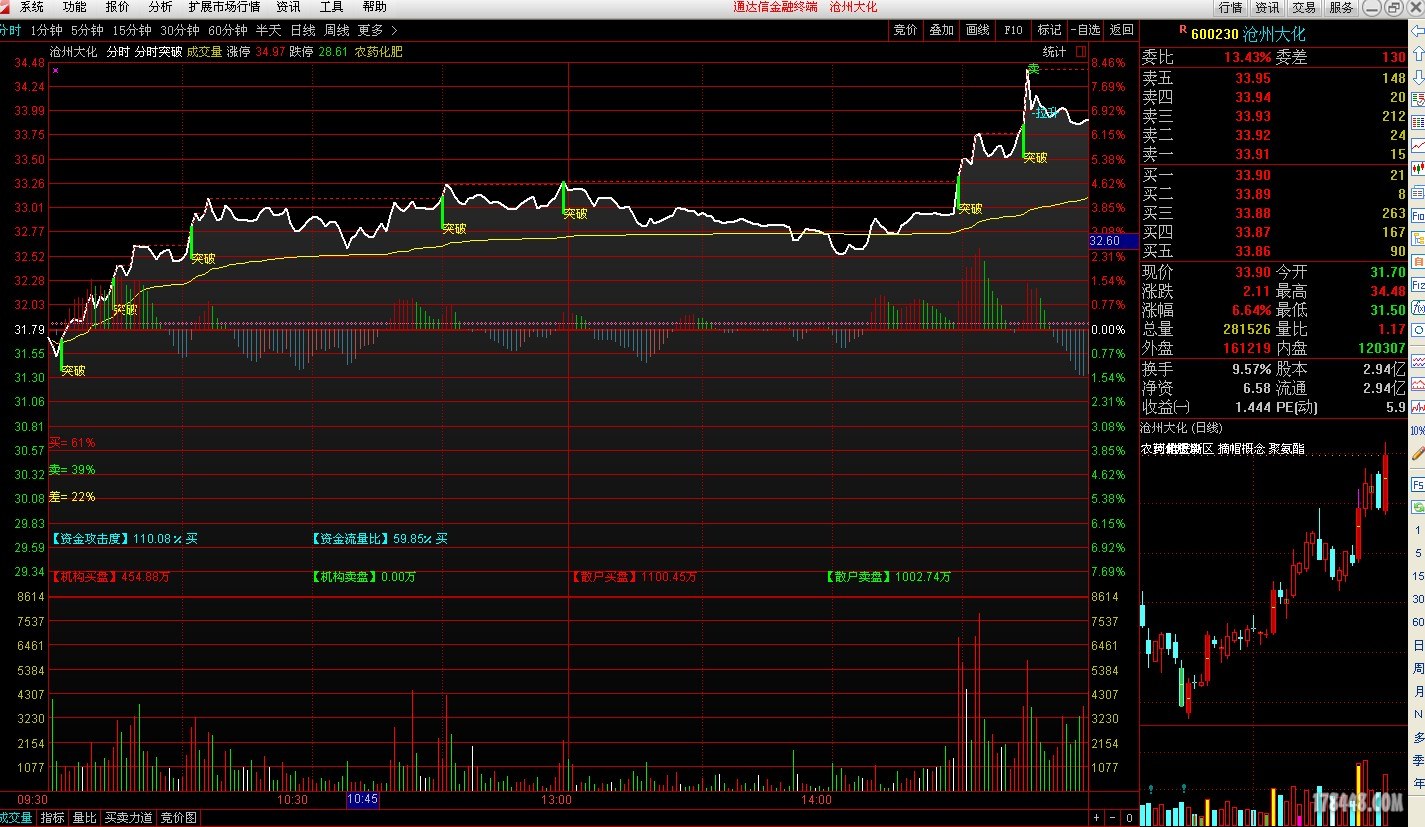
Task: Click the Fiz icon in right sidebar
Action: click(1418, 285)
